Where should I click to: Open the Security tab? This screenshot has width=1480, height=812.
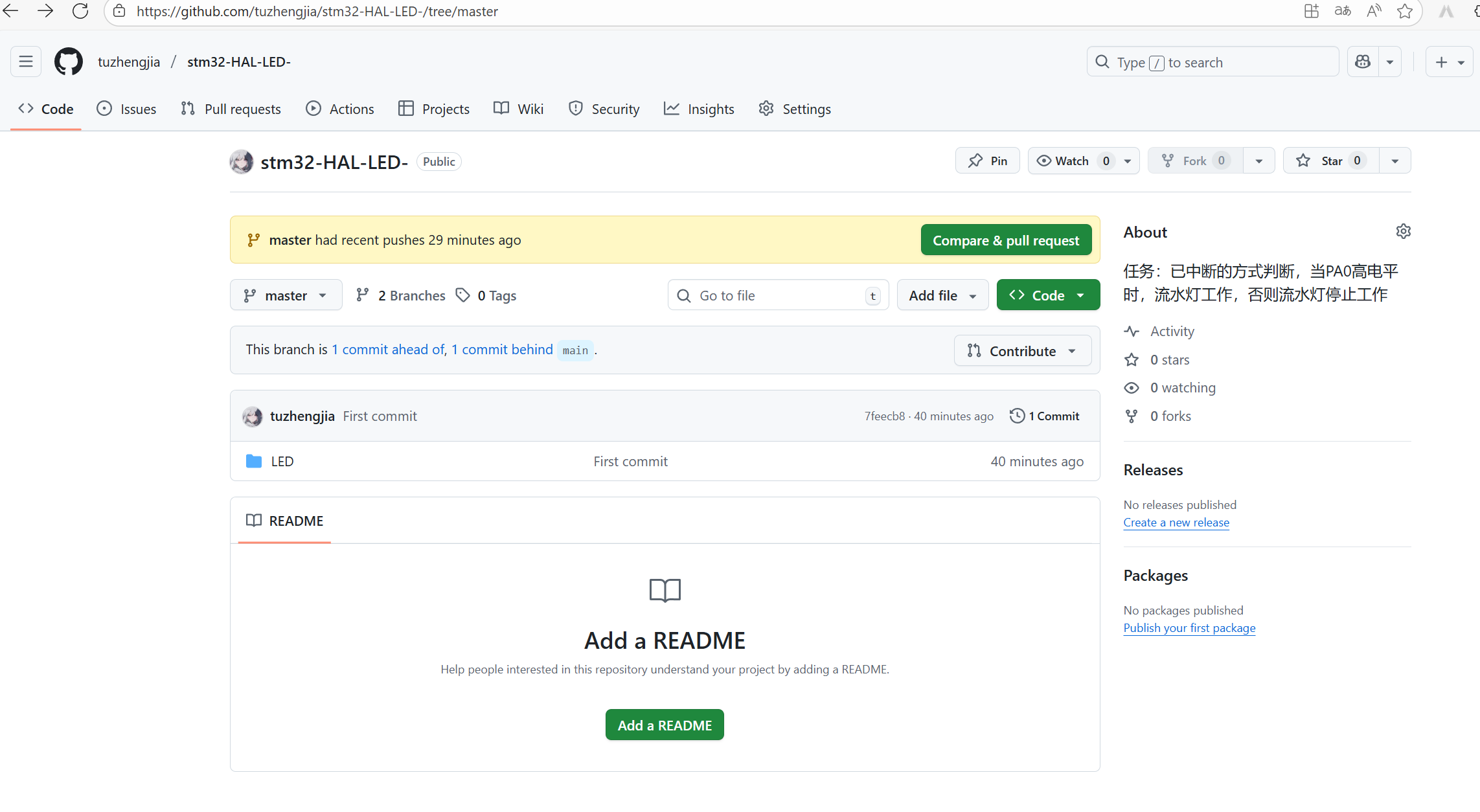point(604,109)
